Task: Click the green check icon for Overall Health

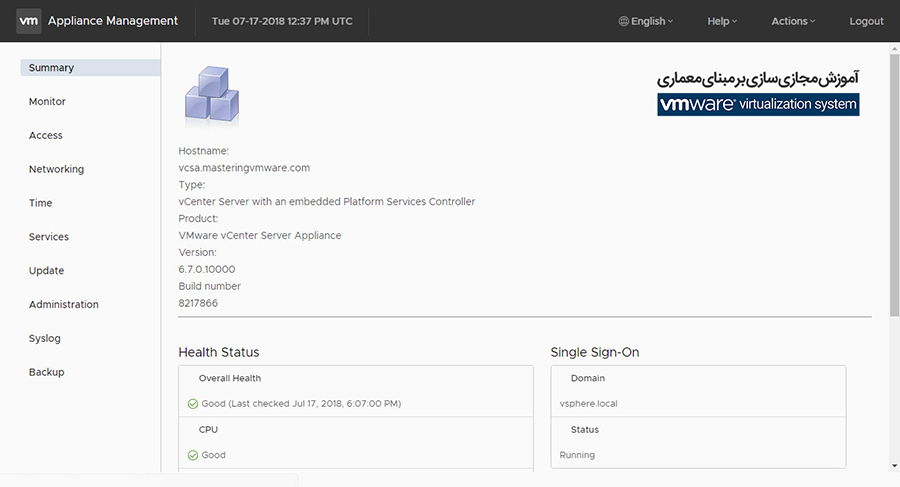Action: (192, 404)
